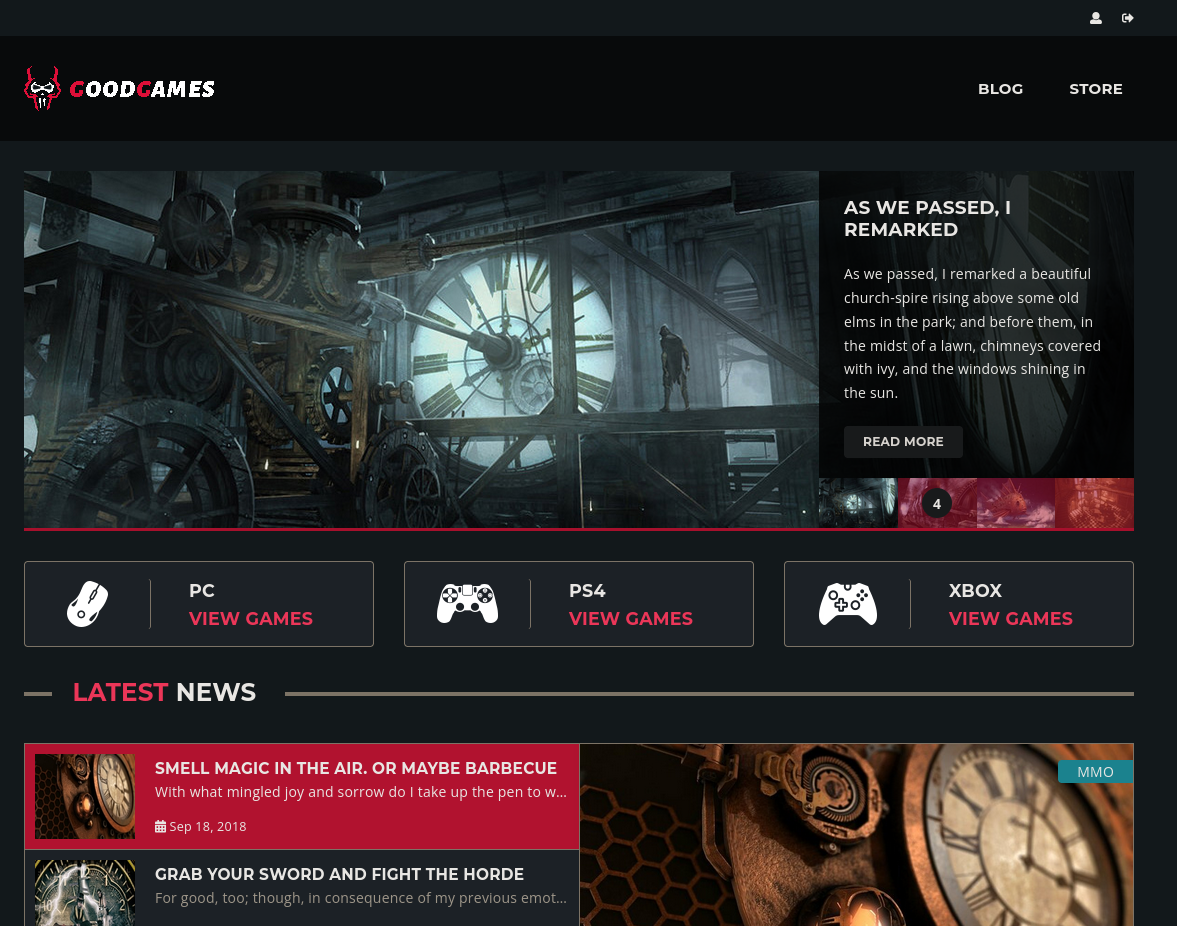The height and width of the screenshot is (926, 1177).
Task: Open the BLOG menu item
Action: [x=1000, y=89]
